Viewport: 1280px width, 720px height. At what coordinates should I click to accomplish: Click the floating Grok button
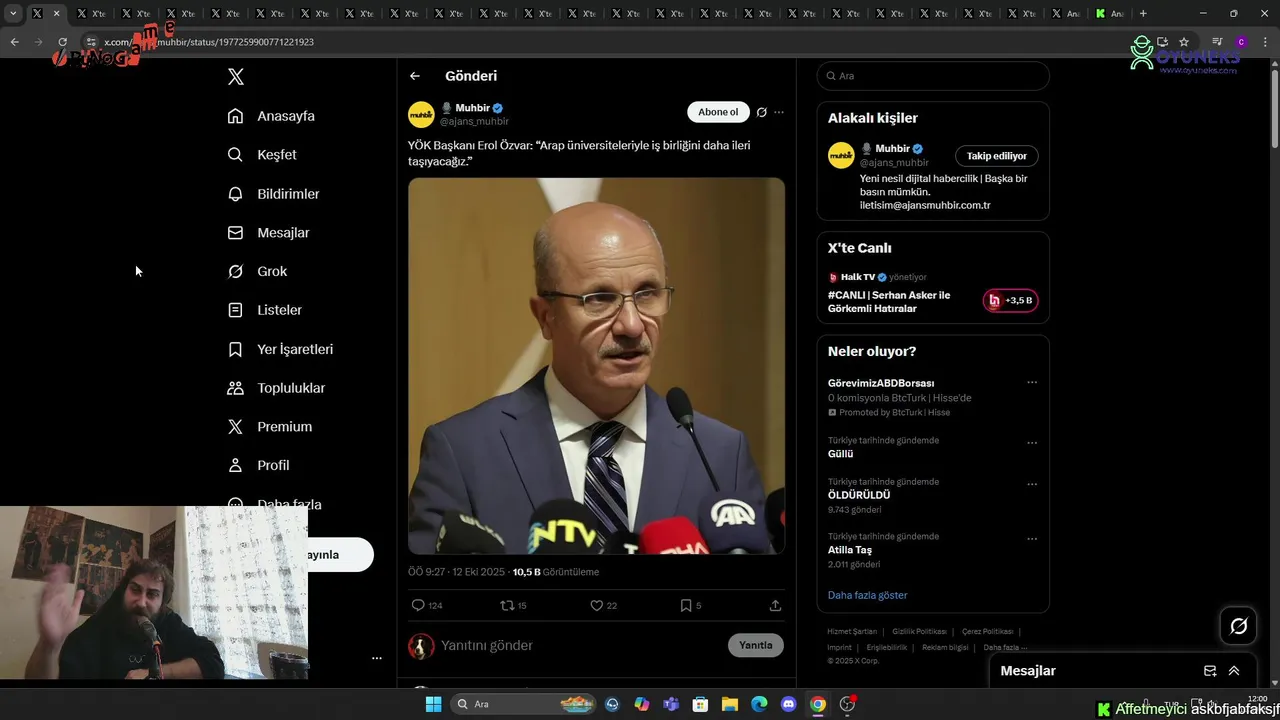pyautogui.click(x=1239, y=626)
